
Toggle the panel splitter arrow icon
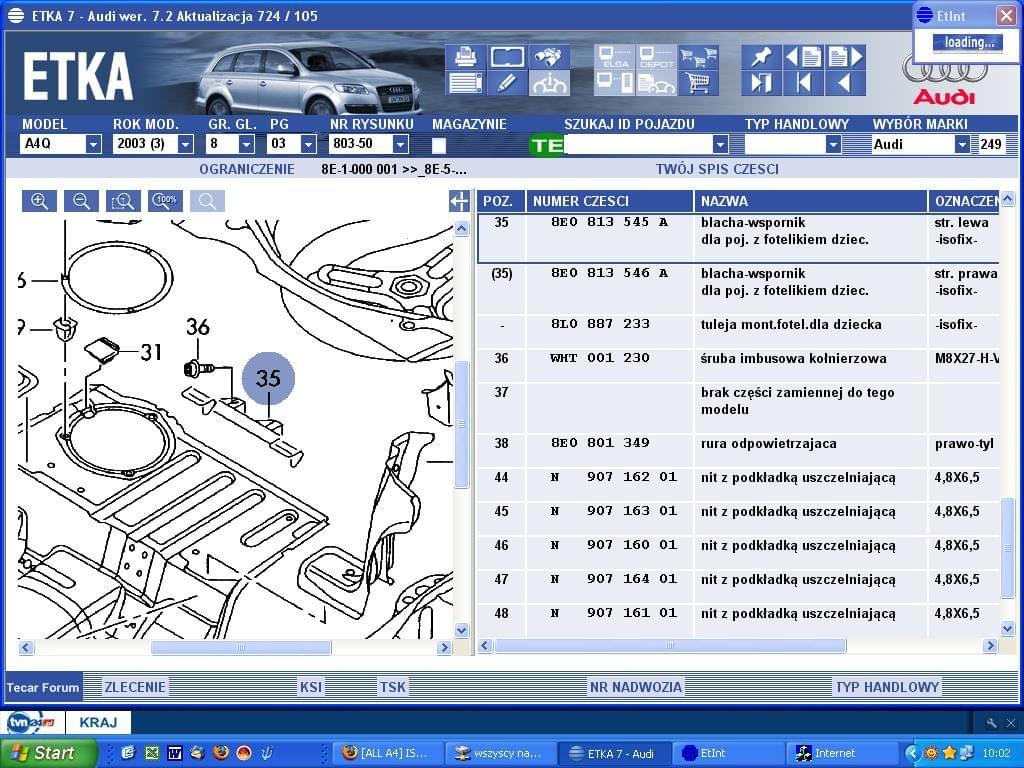pyautogui.click(x=459, y=201)
